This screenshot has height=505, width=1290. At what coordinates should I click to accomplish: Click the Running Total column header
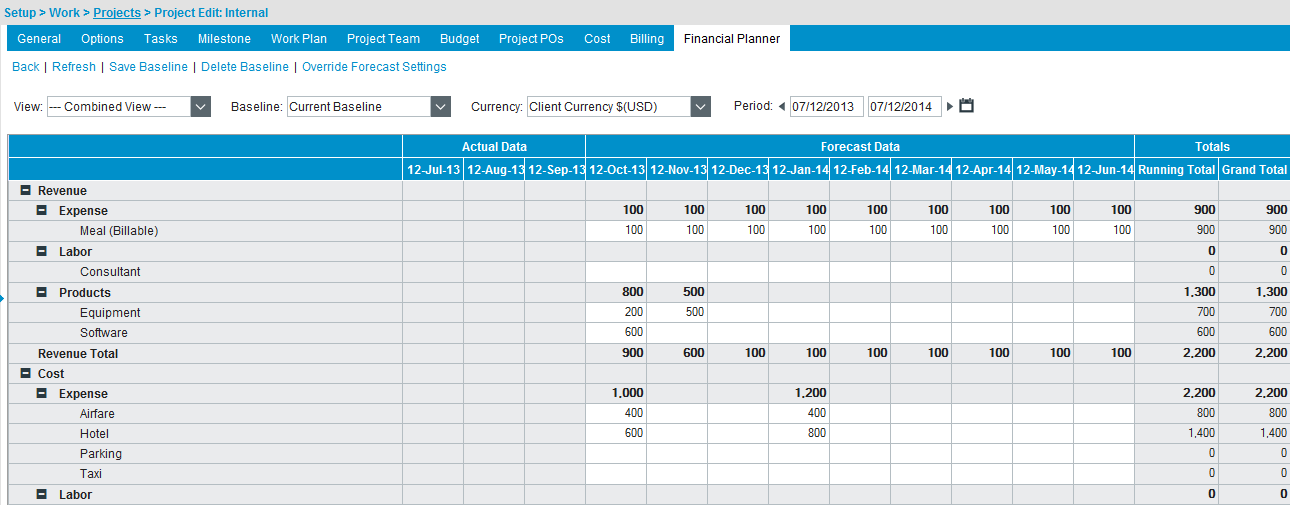pyautogui.click(x=1176, y=170)
